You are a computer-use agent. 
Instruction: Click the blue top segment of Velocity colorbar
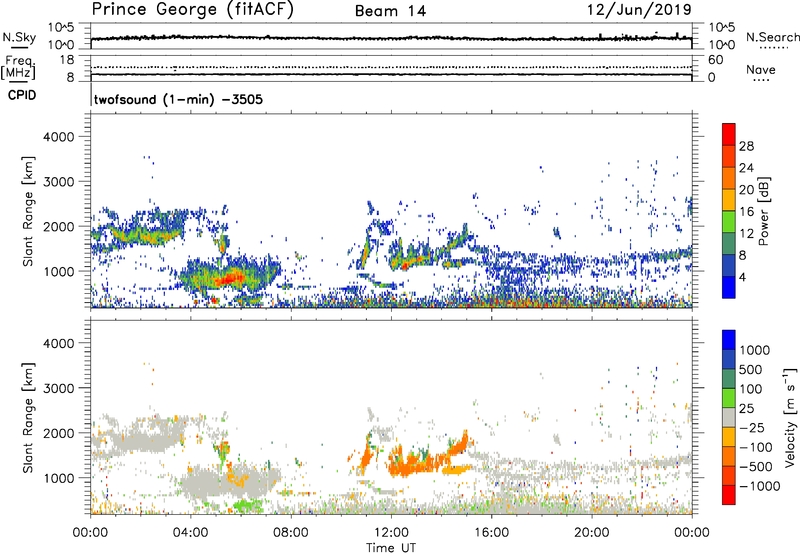(x=729, y=340)
